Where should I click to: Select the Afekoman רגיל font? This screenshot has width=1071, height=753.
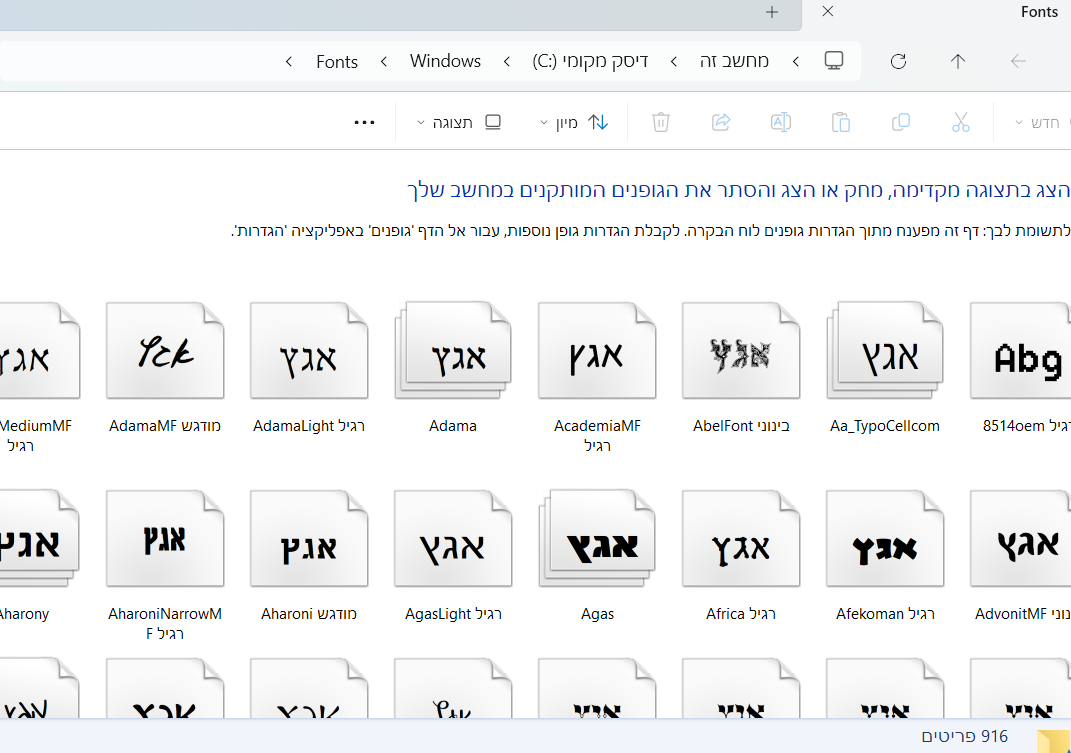click(885, 538)
